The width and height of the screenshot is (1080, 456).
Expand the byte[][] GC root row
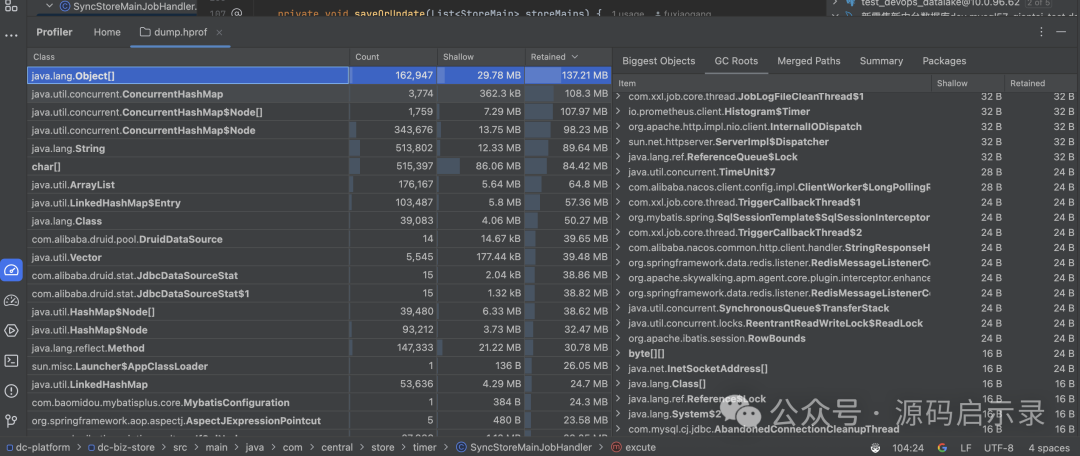coord(619,354)
